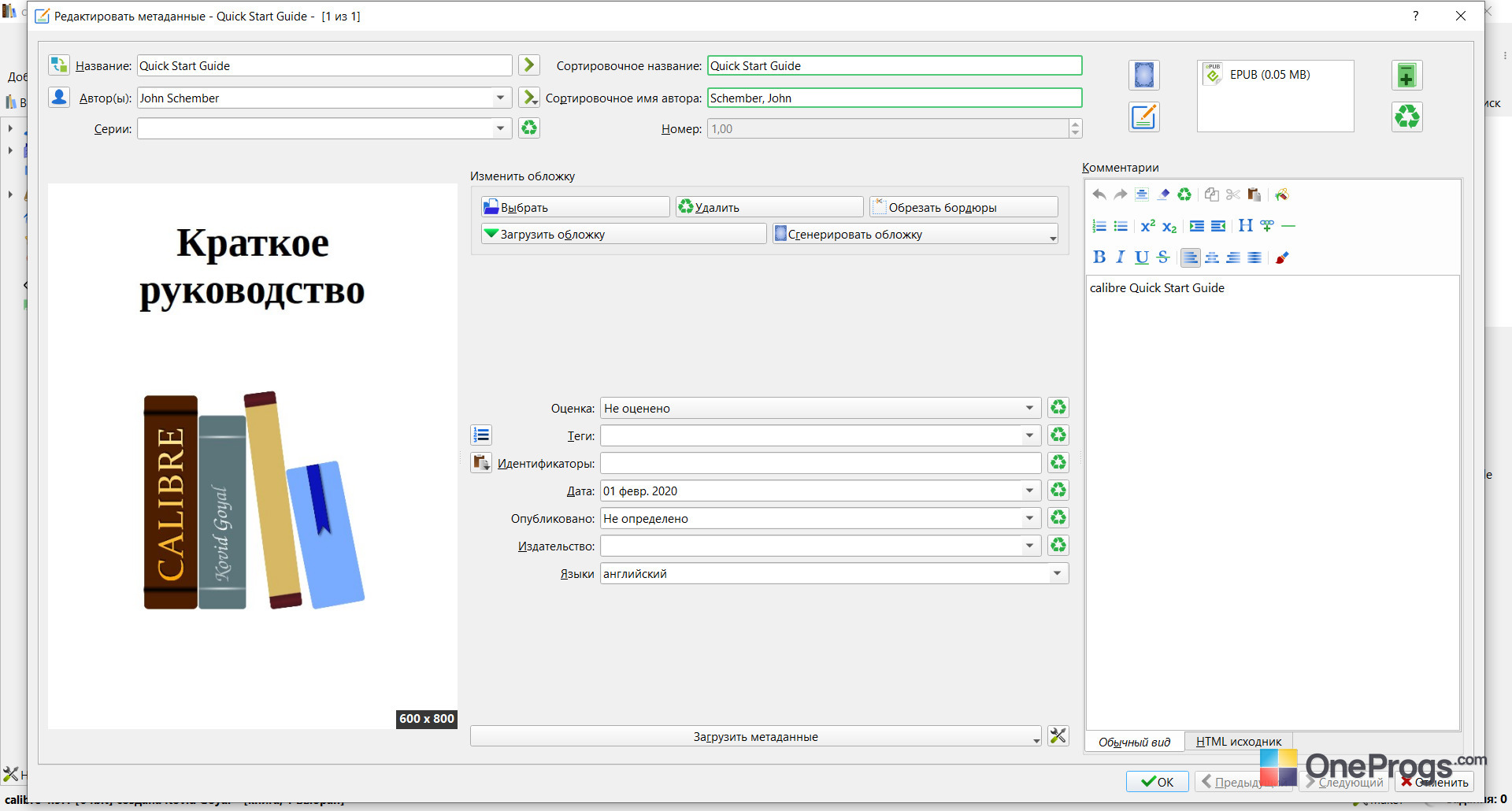Clear the Издательство field with its recycle icon
This screenshot has height=811, width=1512.
coord(1058,545)
